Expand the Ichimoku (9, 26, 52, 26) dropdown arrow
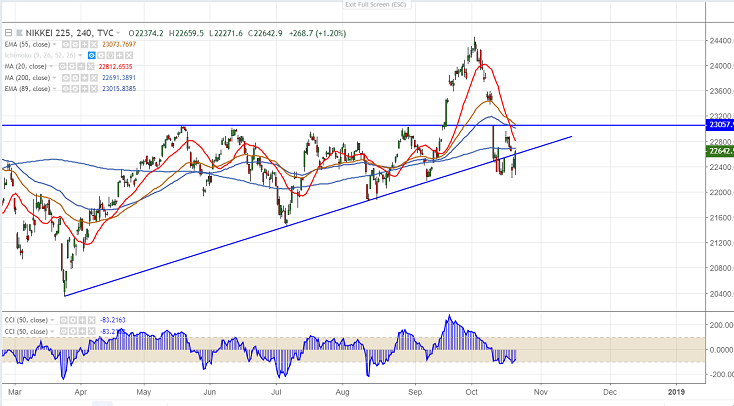This screenshot has width=734, height=406. [x=80, y=55]
